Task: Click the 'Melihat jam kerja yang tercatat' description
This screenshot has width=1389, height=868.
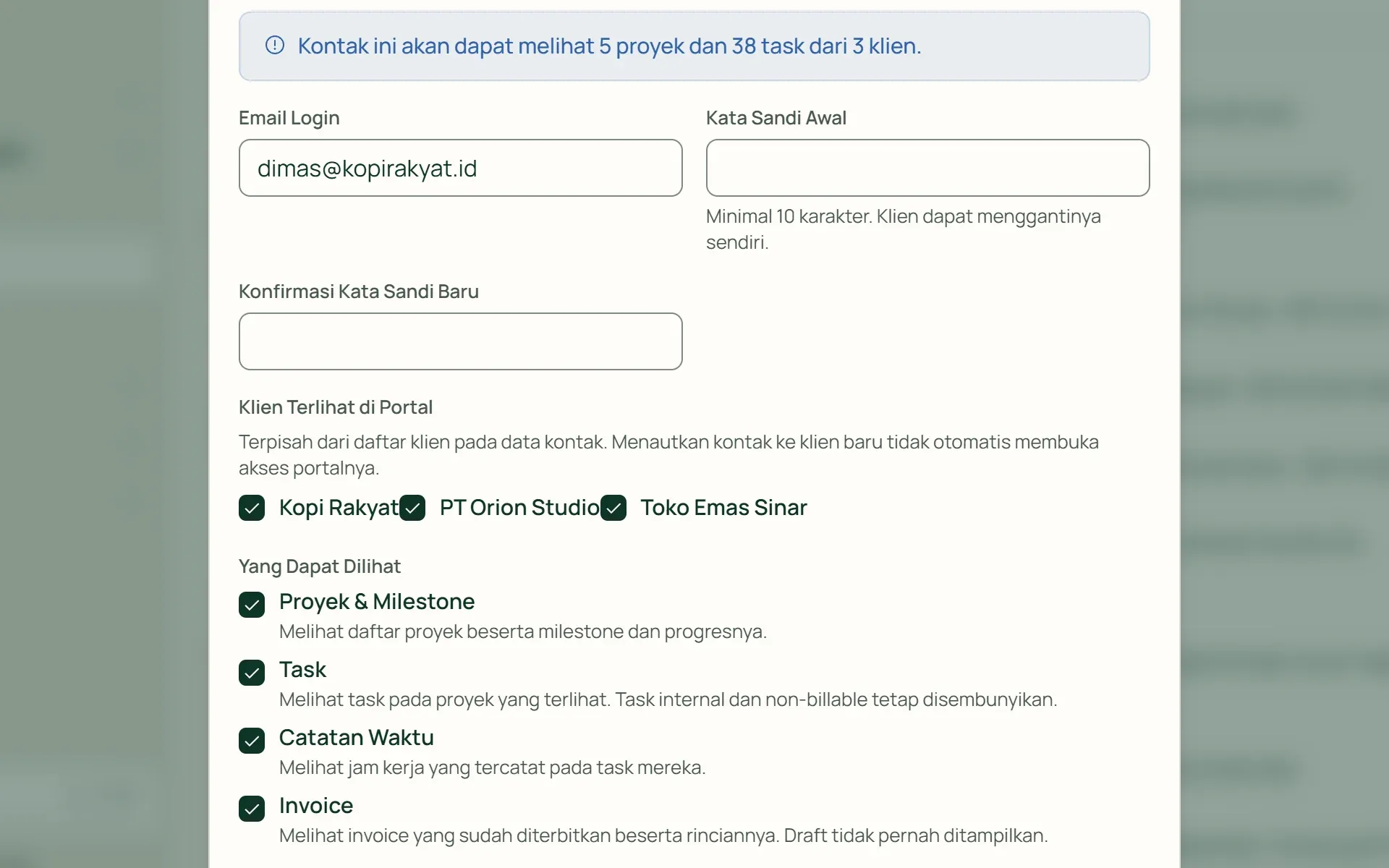Action: (x=493, y=767)
